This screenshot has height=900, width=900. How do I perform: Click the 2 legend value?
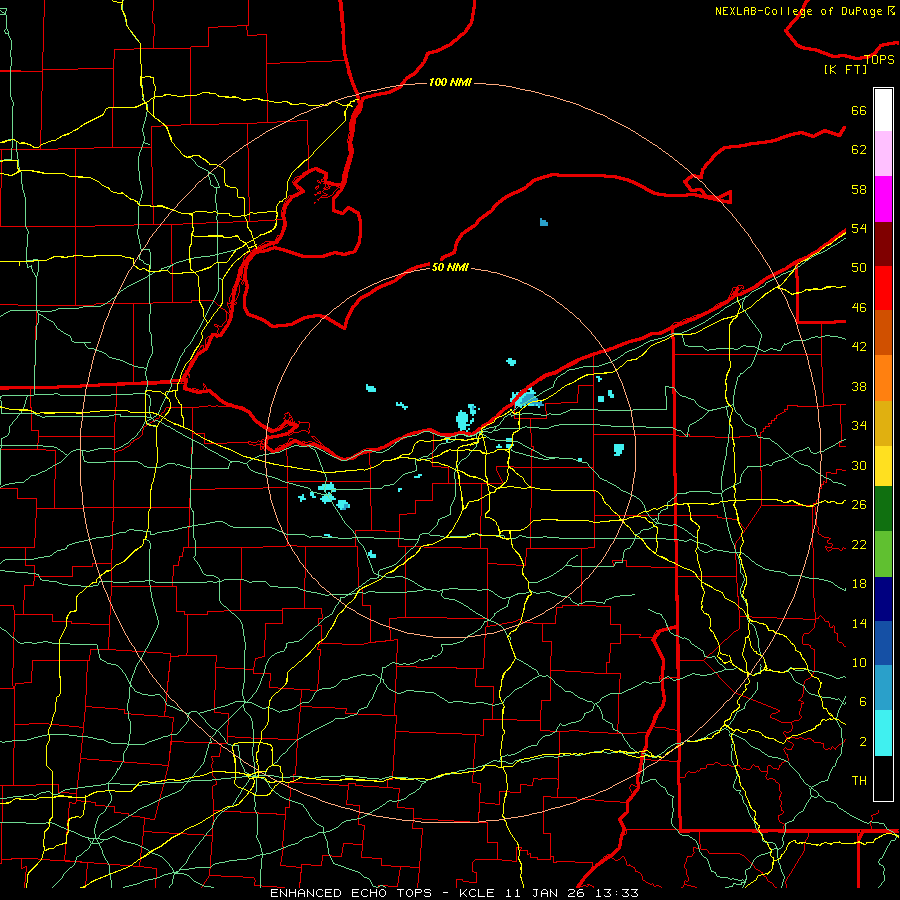tap(863, 742)
